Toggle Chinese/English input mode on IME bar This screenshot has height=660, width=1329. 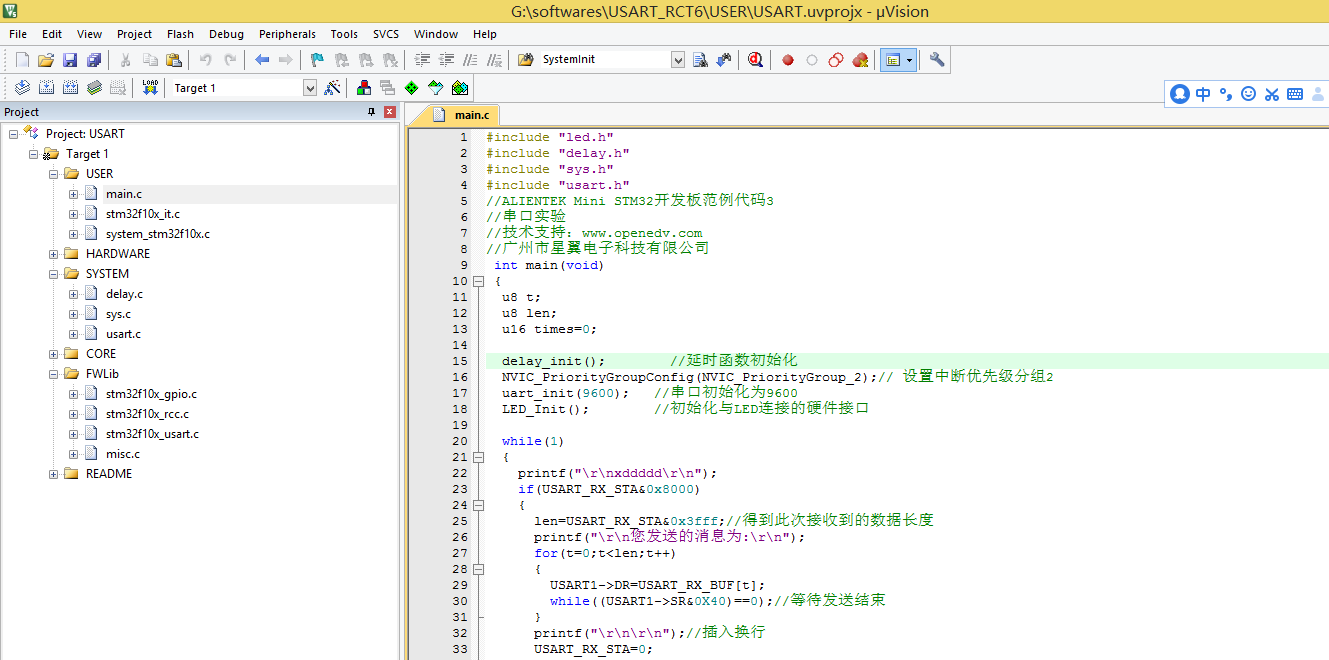(1202, 93)
